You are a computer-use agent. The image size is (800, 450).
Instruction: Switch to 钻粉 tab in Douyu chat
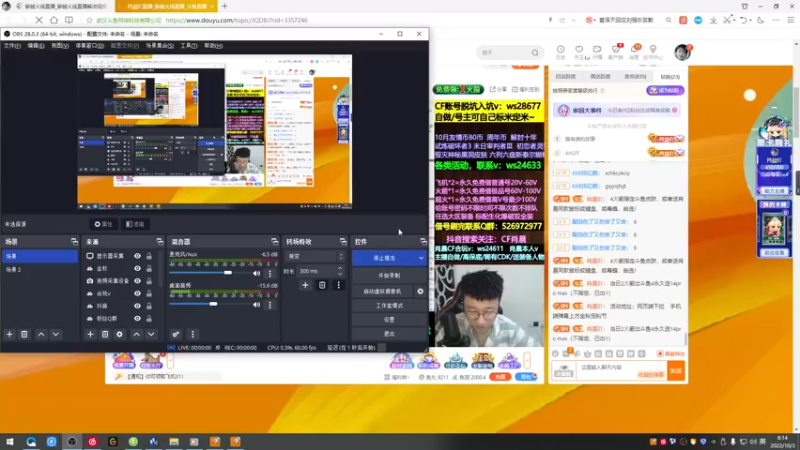(670, 77)
